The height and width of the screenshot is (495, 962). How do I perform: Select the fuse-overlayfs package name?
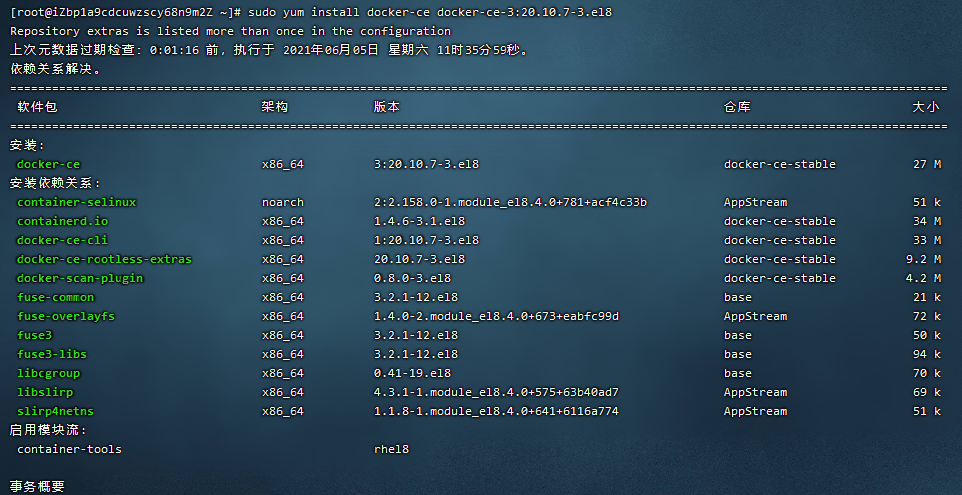point(66,317)
